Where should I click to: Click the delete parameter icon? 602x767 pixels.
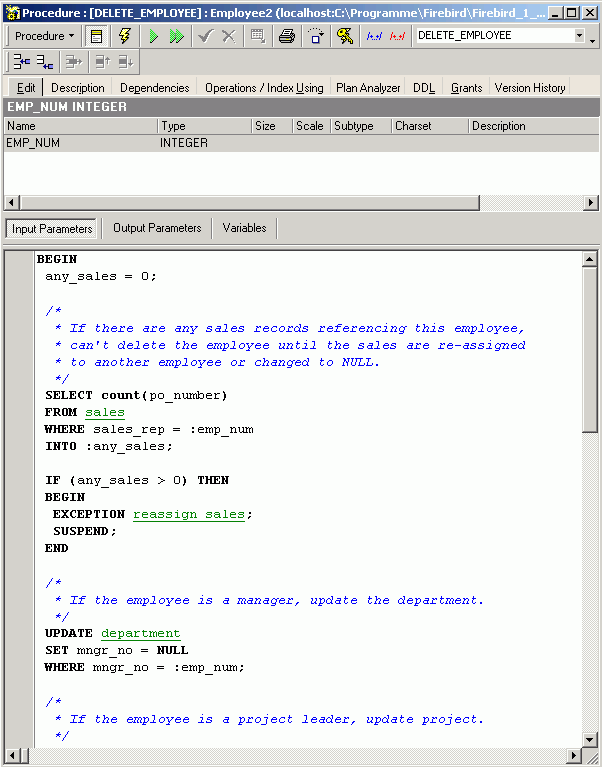pyautogui.click(x=74, y=62)
